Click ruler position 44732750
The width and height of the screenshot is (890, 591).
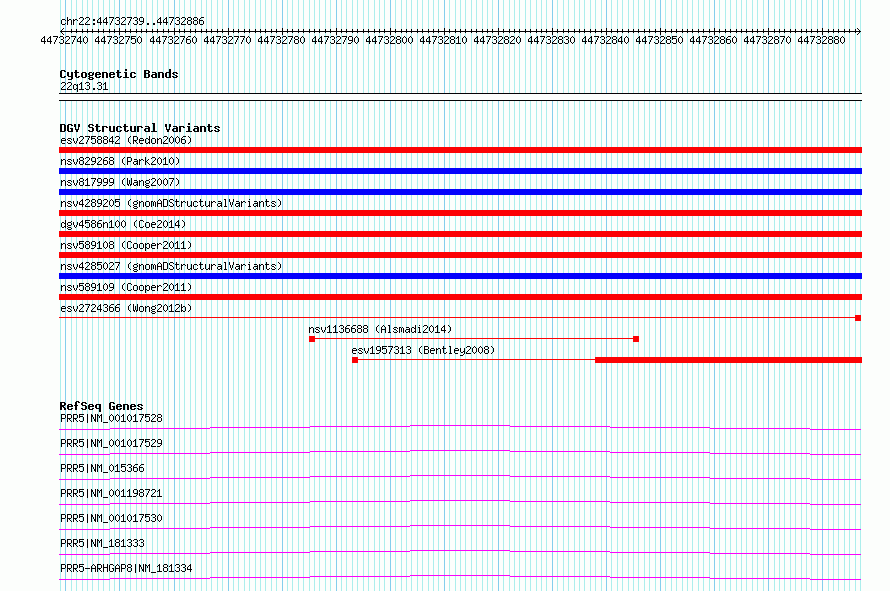(118, 40)
